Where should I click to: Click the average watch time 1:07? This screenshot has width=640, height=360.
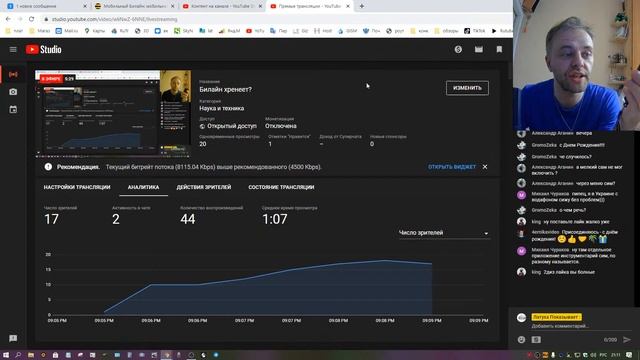[275, 219]
